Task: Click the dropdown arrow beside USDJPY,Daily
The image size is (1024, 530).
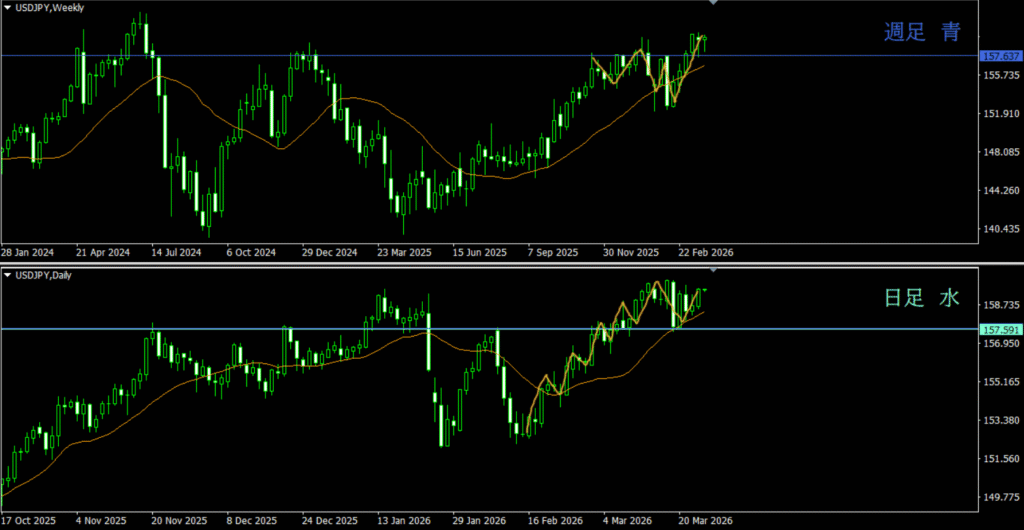Action: 8,274
